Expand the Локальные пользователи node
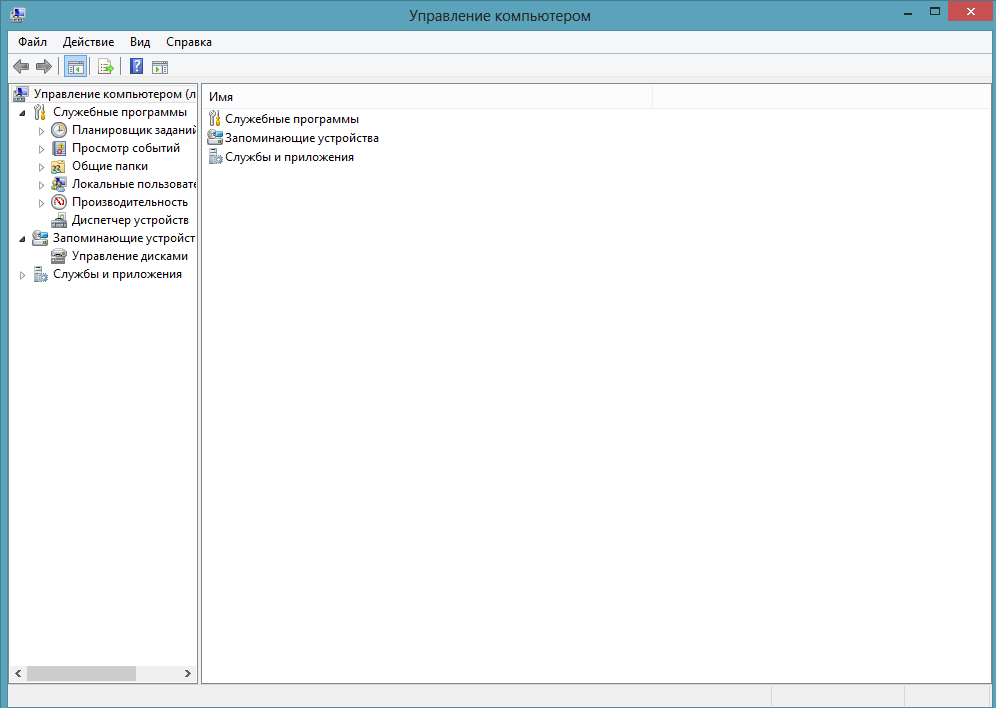The image size is (996, 708). [x=41, y=185]
